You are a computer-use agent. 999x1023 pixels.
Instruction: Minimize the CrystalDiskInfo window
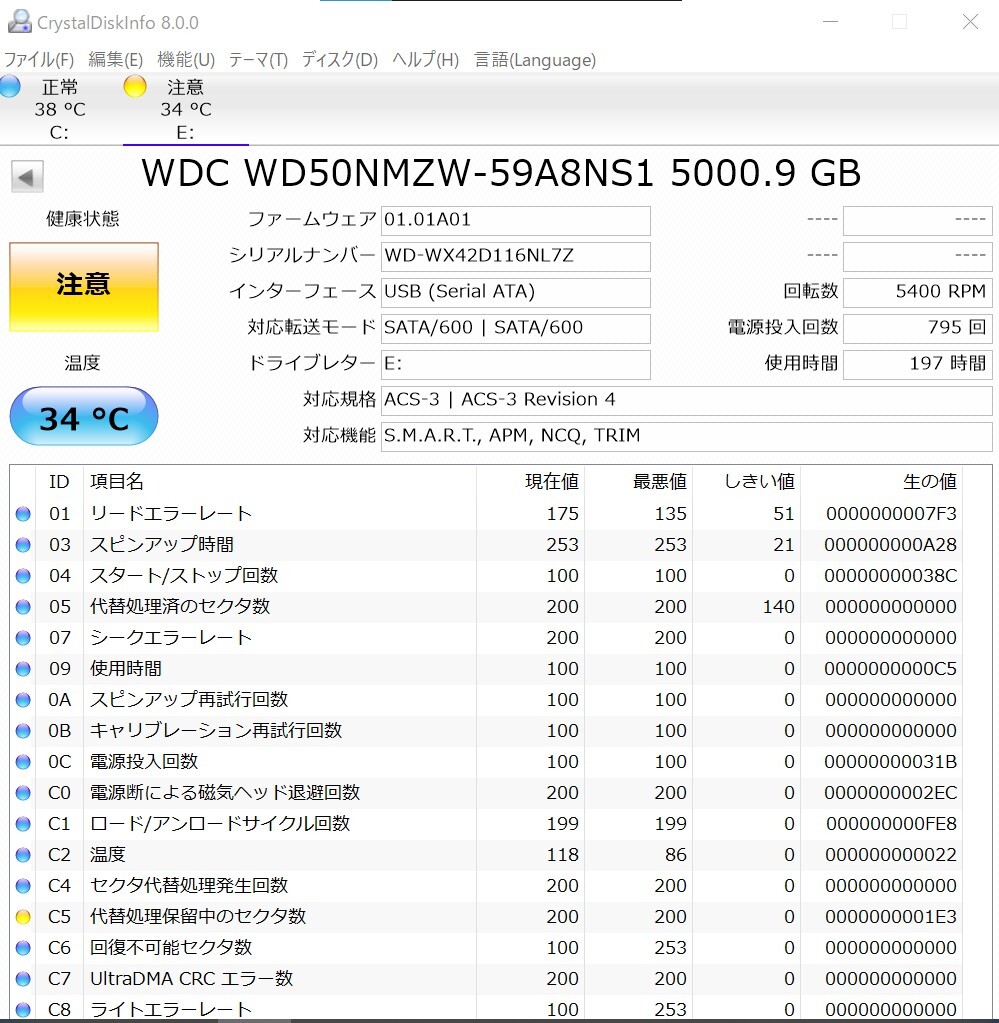point(830,22)
